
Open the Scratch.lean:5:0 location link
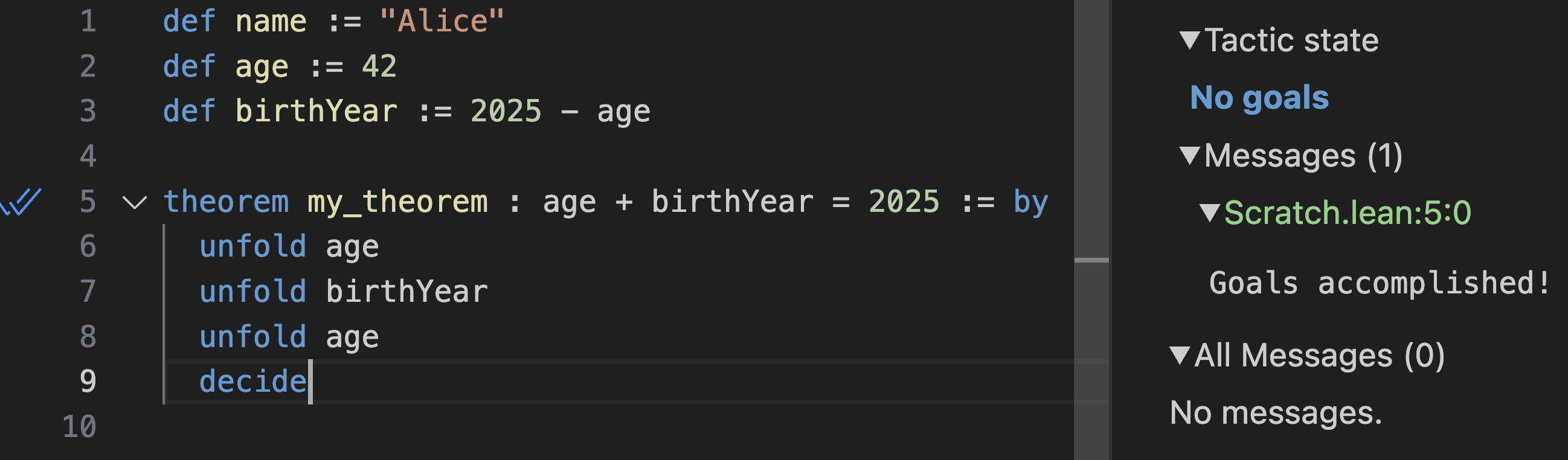(x=1347, y=213)
